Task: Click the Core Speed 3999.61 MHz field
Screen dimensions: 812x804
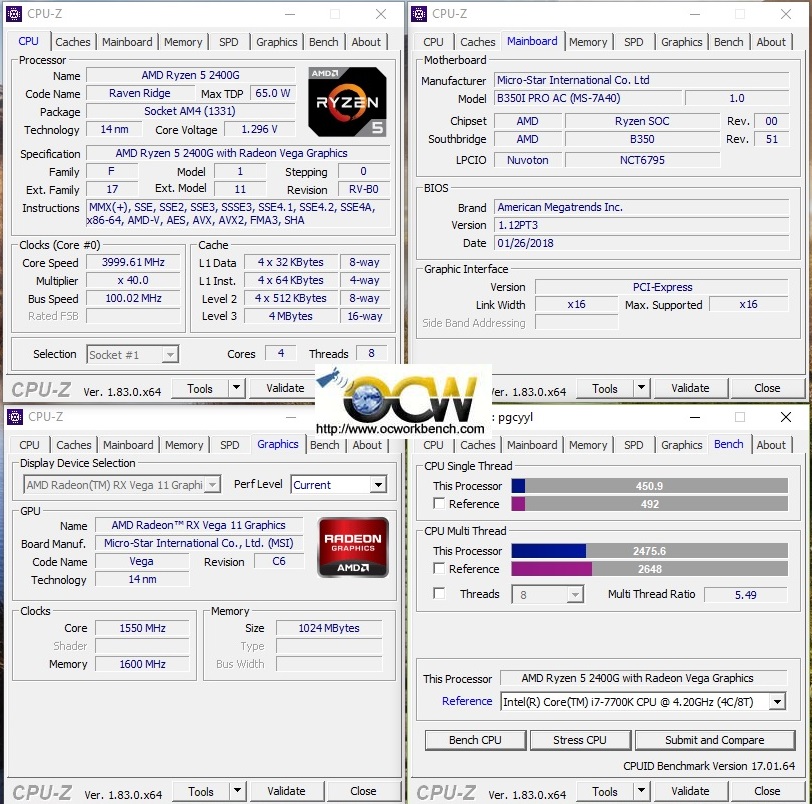Action: point(133,262)
